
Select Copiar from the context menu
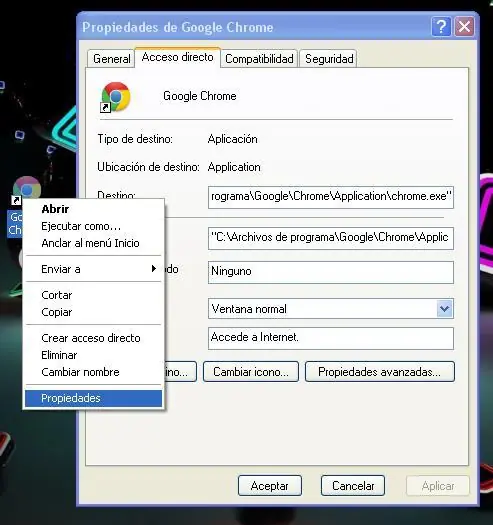(x=94, y=312)
